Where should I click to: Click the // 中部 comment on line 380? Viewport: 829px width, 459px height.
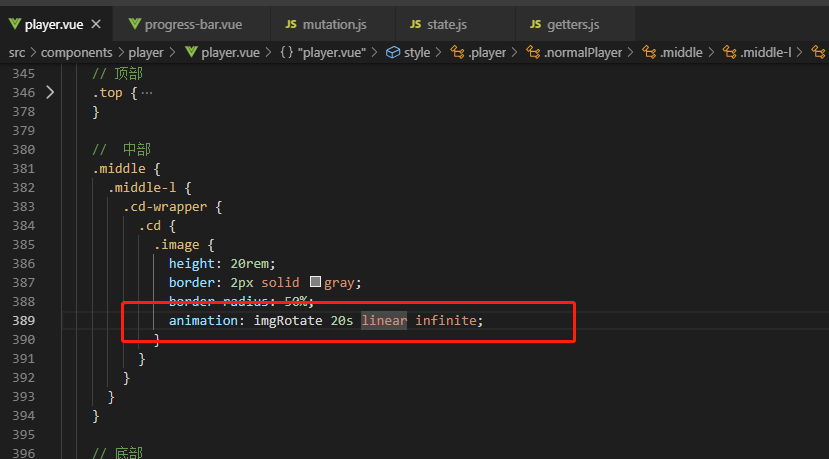pos(122,150)
